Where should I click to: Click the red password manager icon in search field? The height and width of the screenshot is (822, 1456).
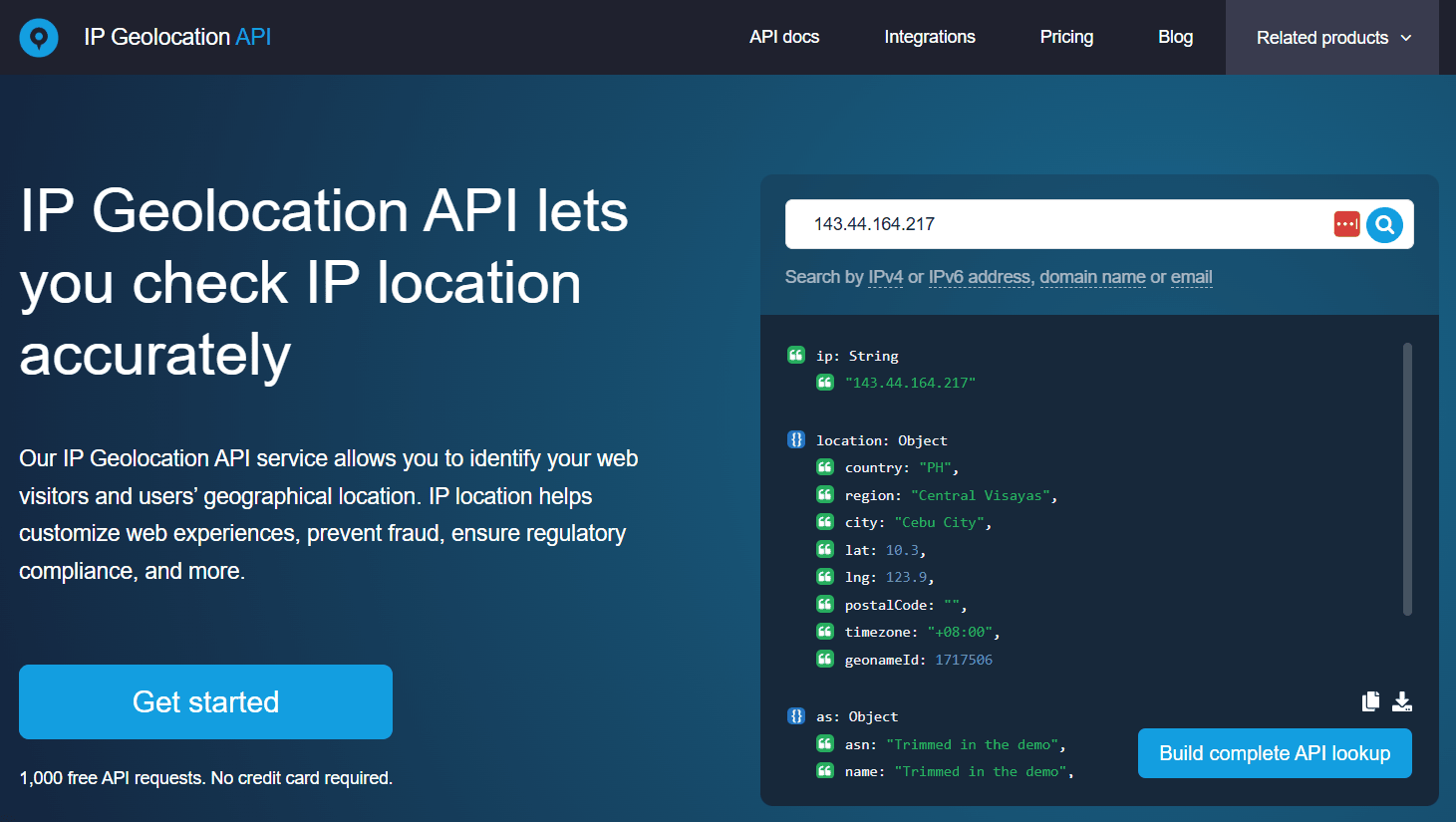tap(1346, 224)
